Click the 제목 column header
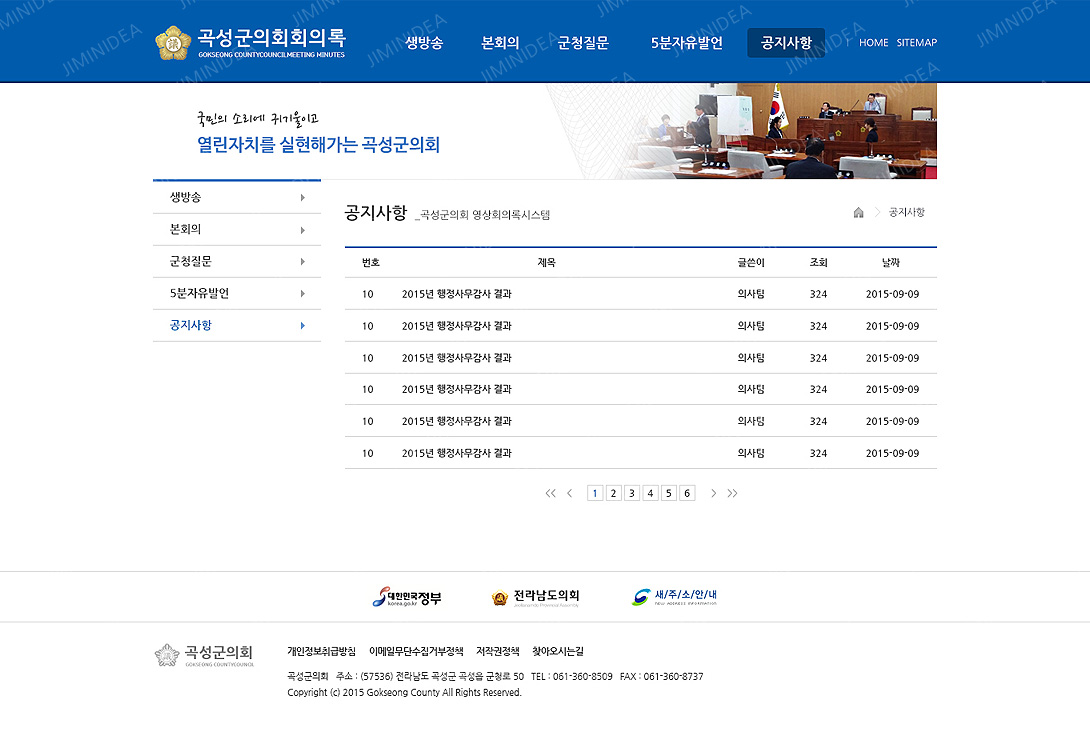 pyautogui.click(x=546, y=263)
